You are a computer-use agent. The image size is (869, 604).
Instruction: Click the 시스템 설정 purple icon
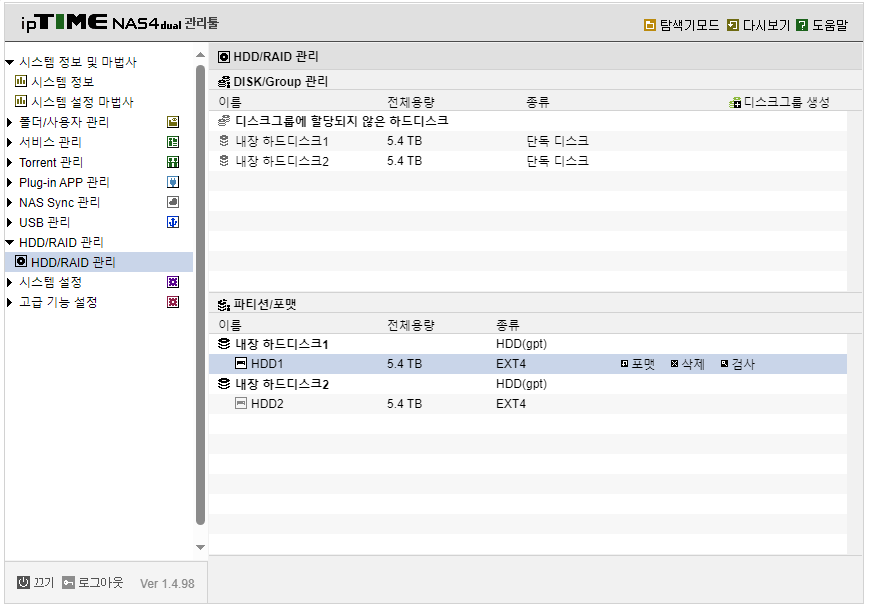(x=173, y=281)
